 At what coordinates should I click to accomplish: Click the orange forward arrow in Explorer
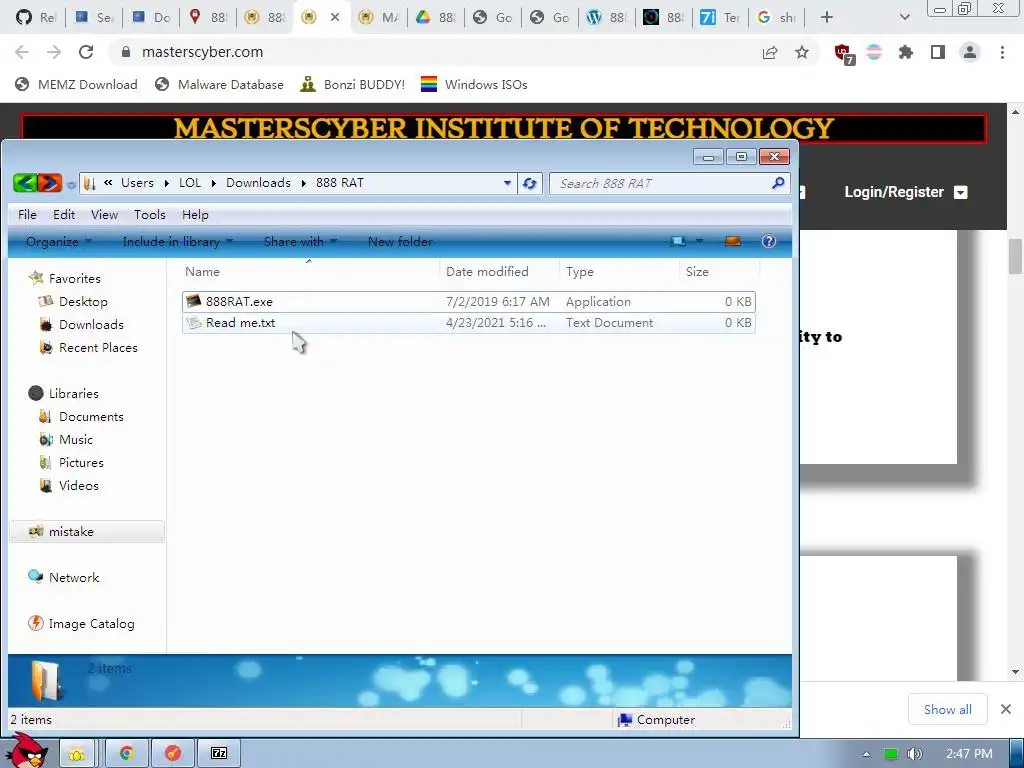pyautogui.click(x=50, y=184)
